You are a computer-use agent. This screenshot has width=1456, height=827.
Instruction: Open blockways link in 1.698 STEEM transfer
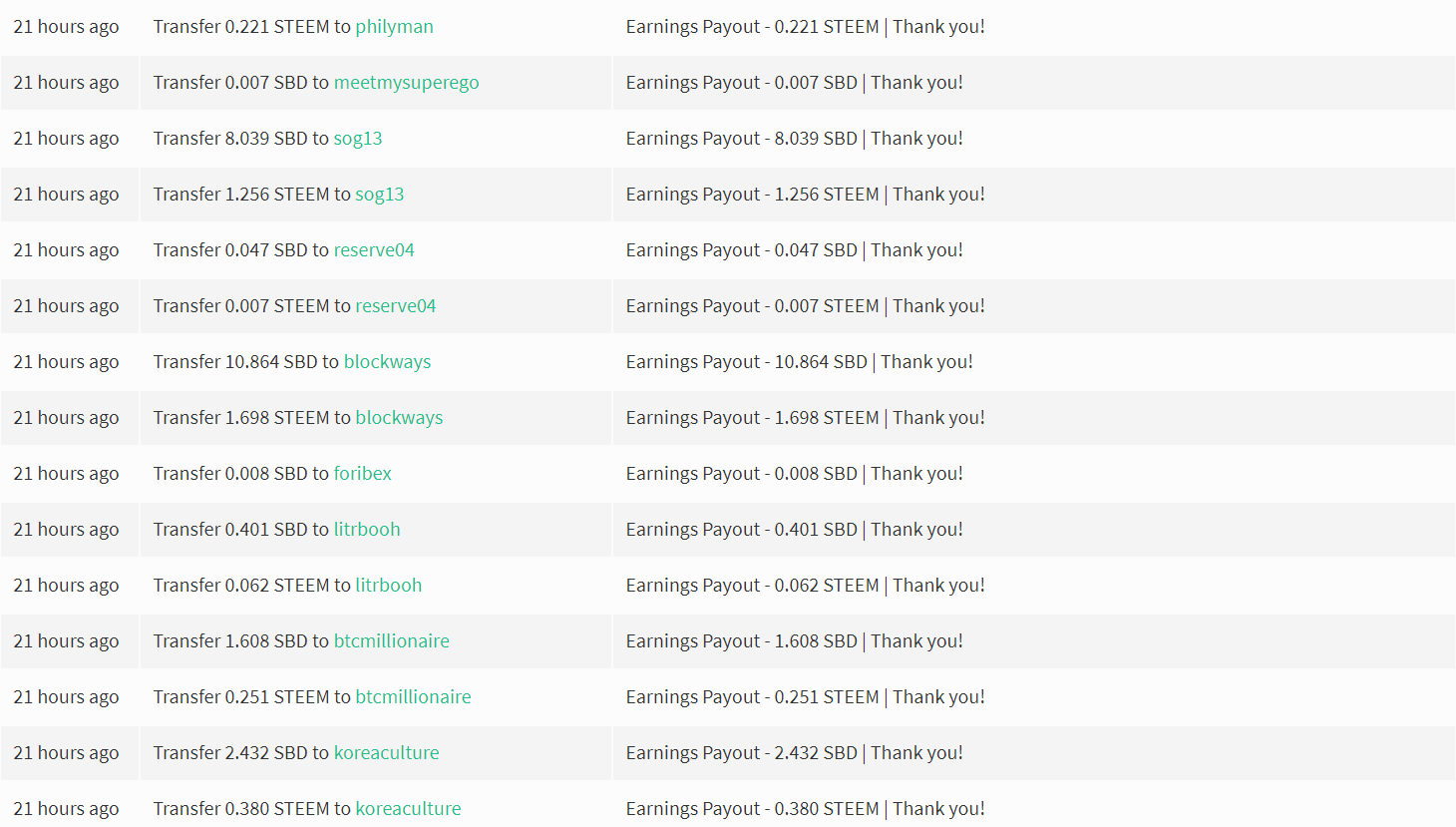399,418
